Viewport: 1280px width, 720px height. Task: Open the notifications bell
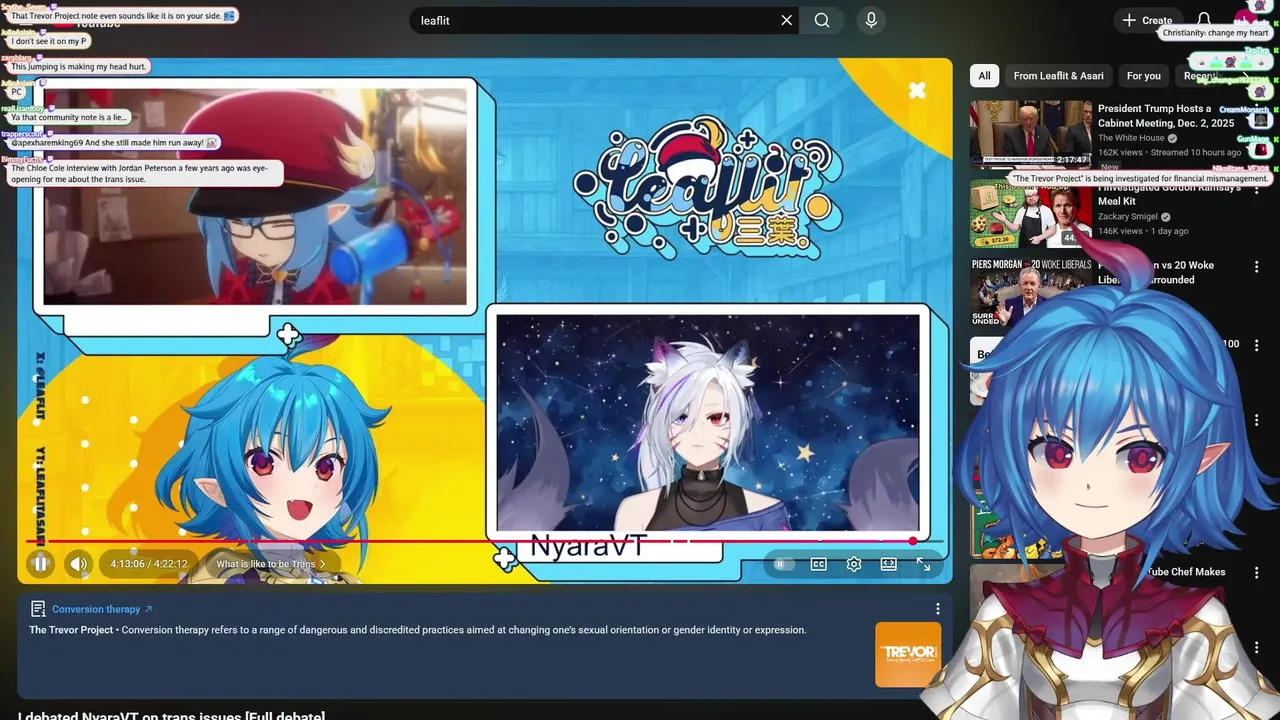coord(1204,20)
